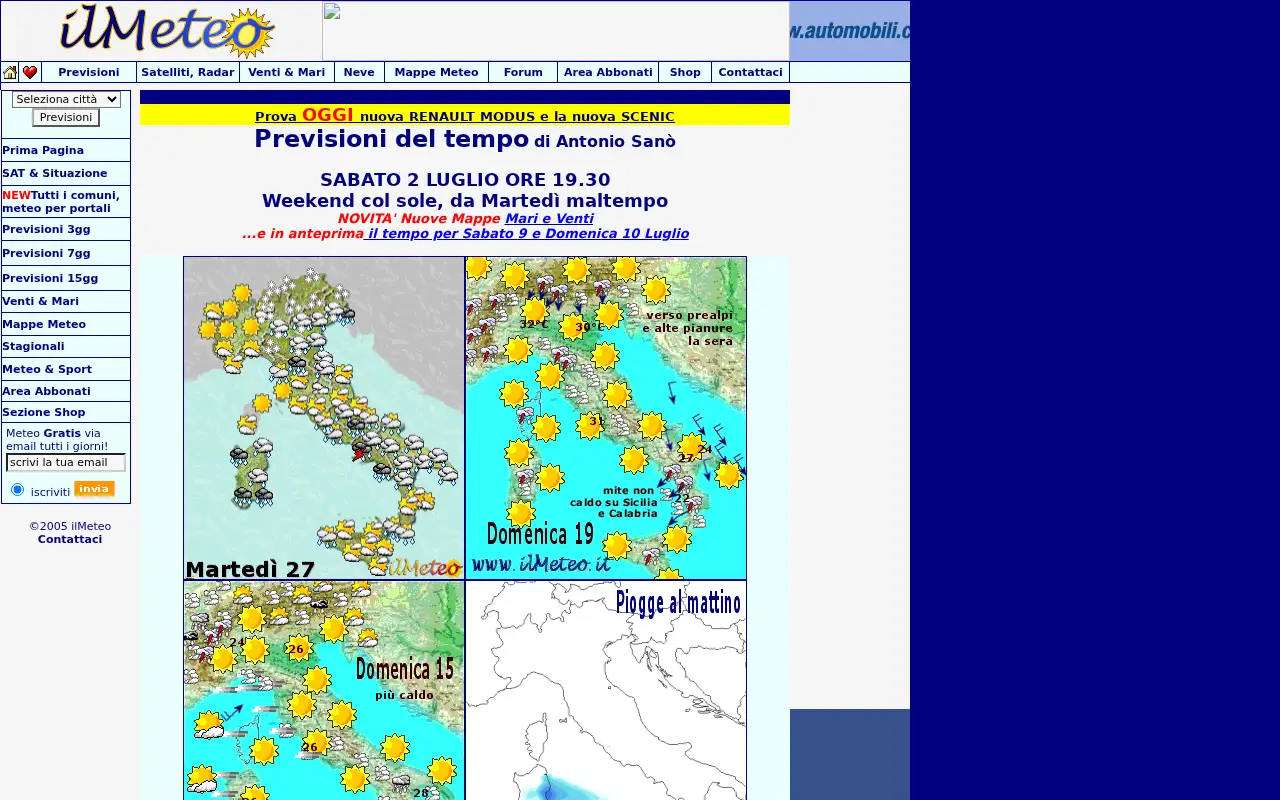Viewport: 1280px width, 800px height.
Task: Open the Previsioni menu in top bar
Action: 89,72
